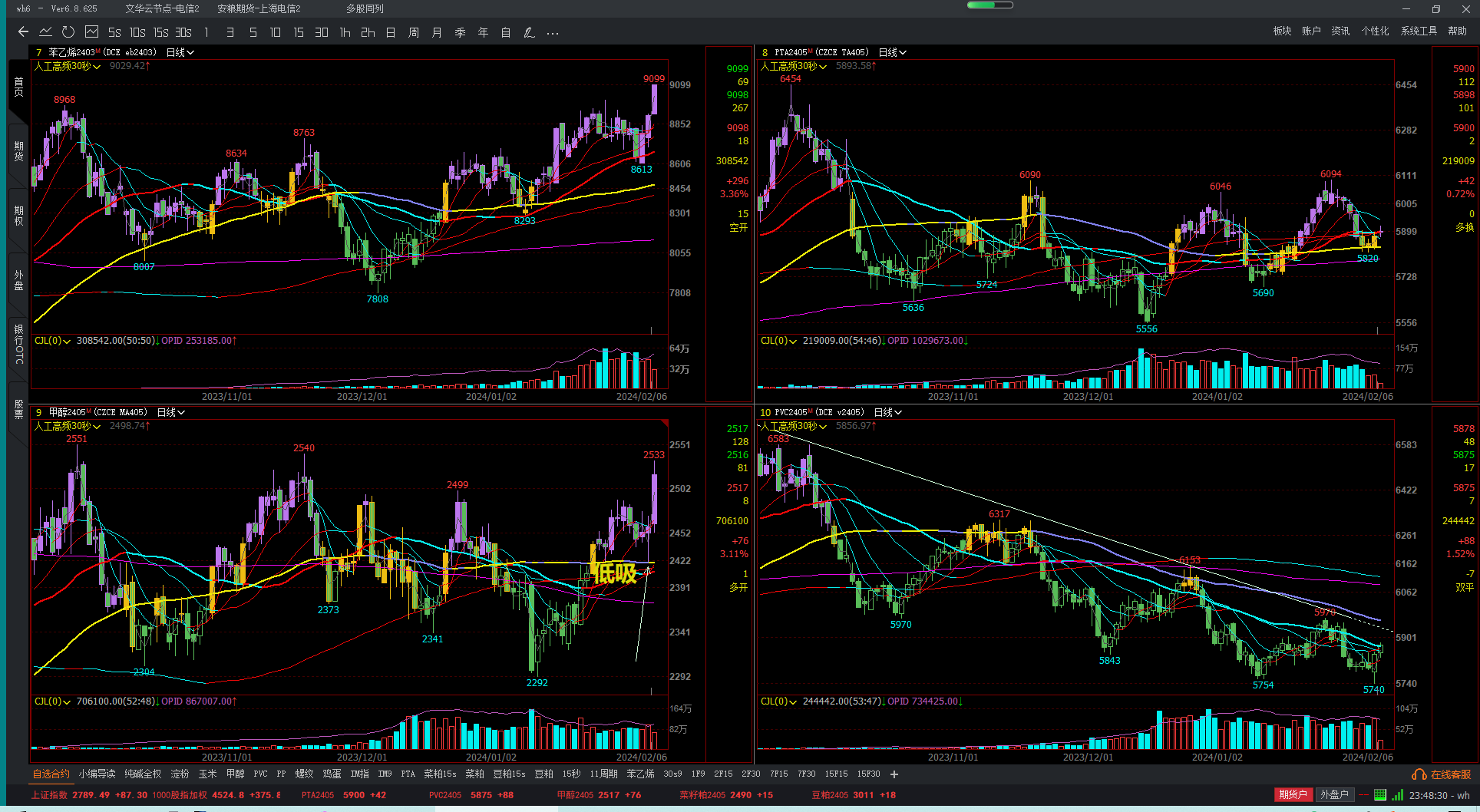
Task: Select the 5-minute period
Action: click(253, 32)
